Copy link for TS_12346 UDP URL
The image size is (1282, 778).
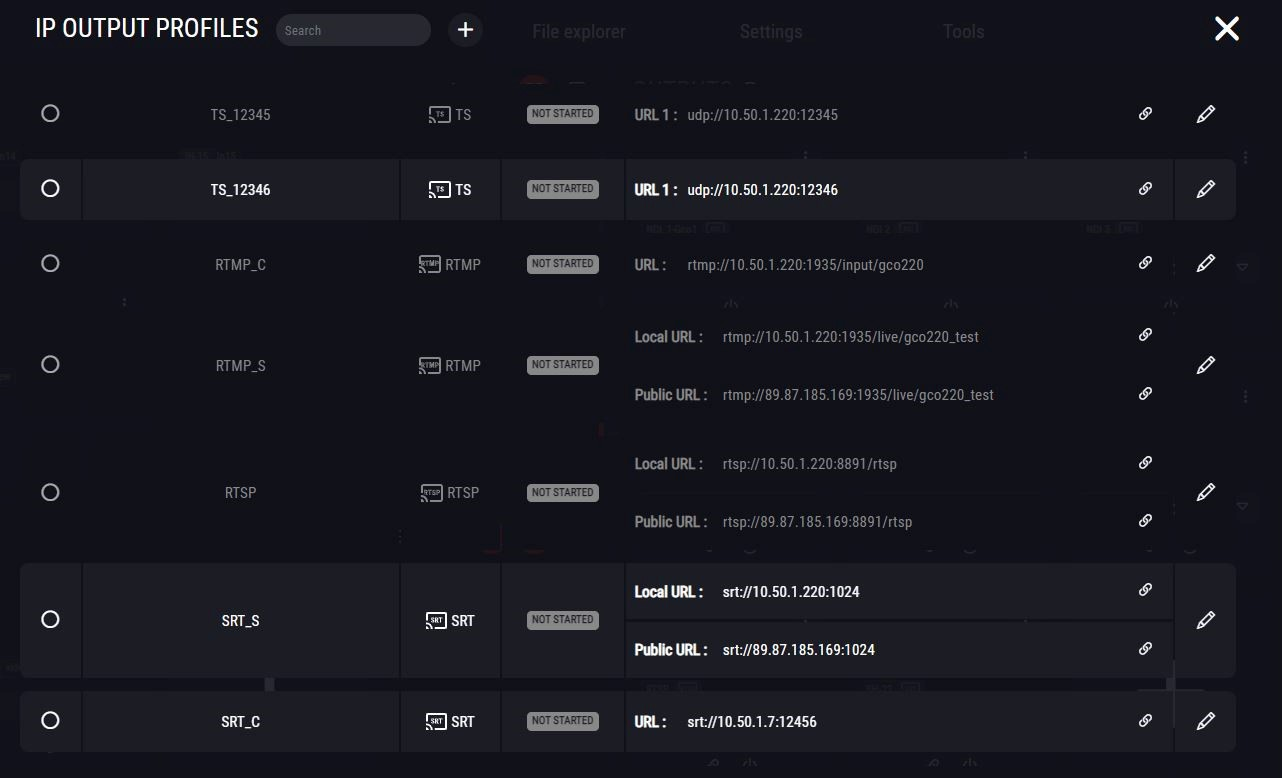1145,189
